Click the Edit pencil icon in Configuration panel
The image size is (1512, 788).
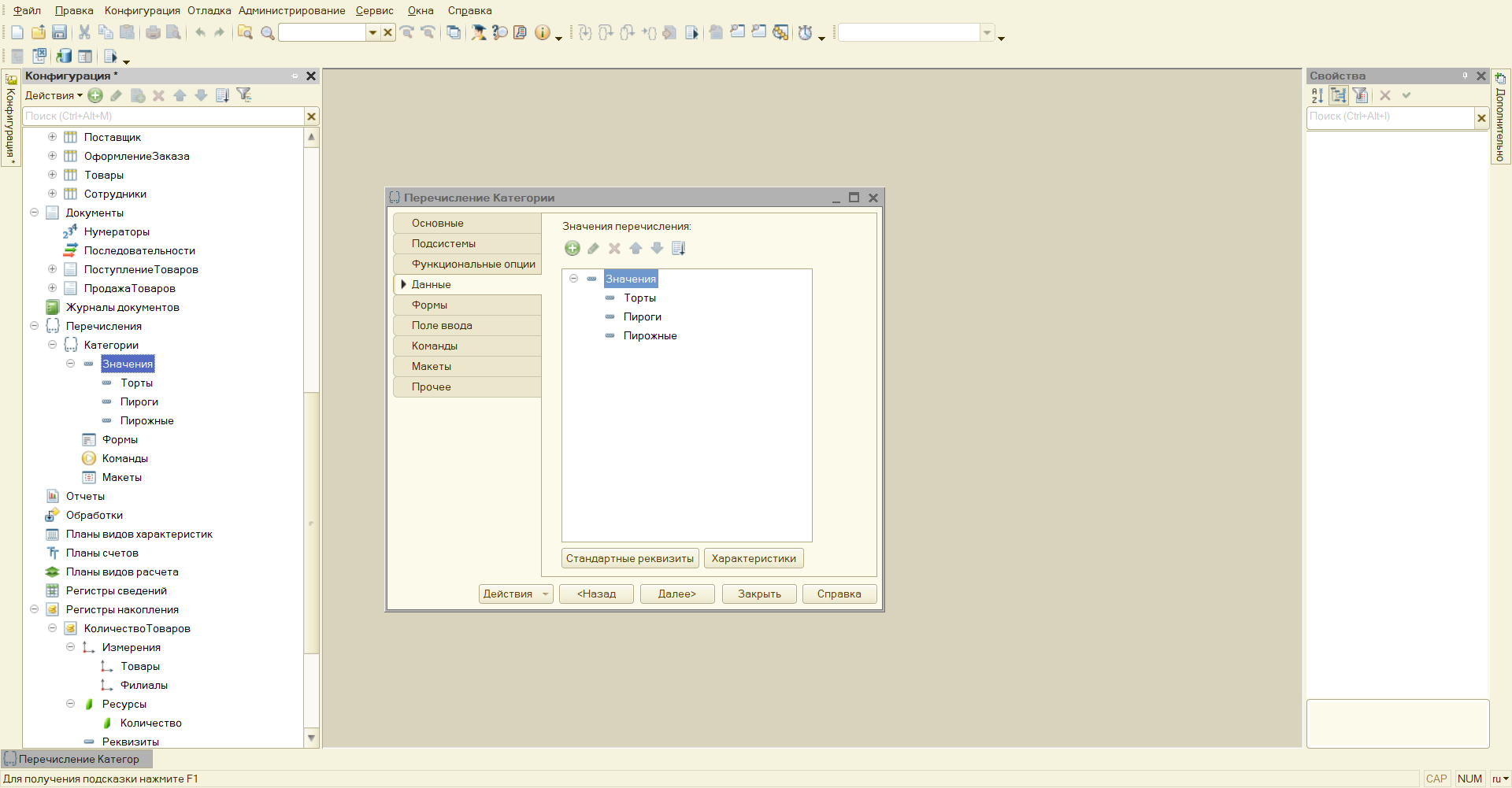(116, 95)
